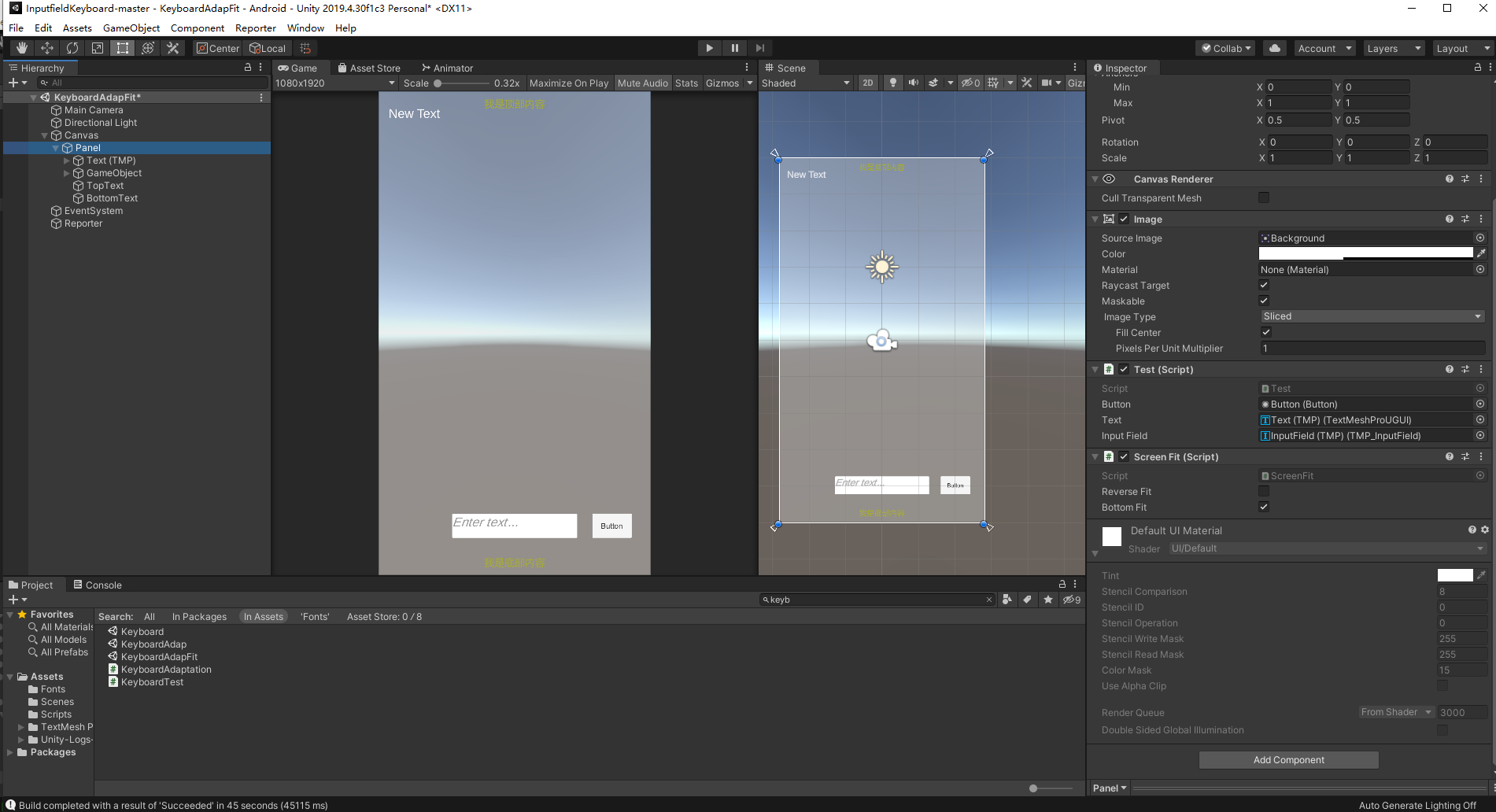This screenshot has height=812, width=1496.
Task: Open the Reporter menu
Action: pos(256,28)
